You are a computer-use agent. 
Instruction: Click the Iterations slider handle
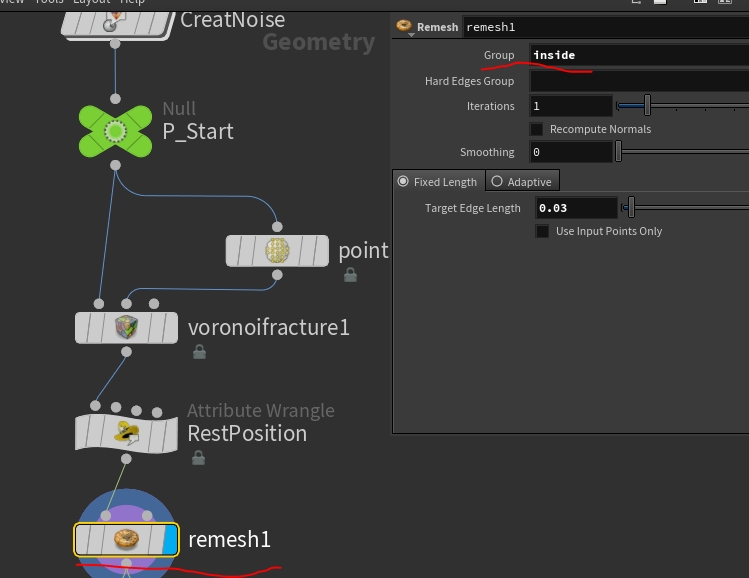647,105
